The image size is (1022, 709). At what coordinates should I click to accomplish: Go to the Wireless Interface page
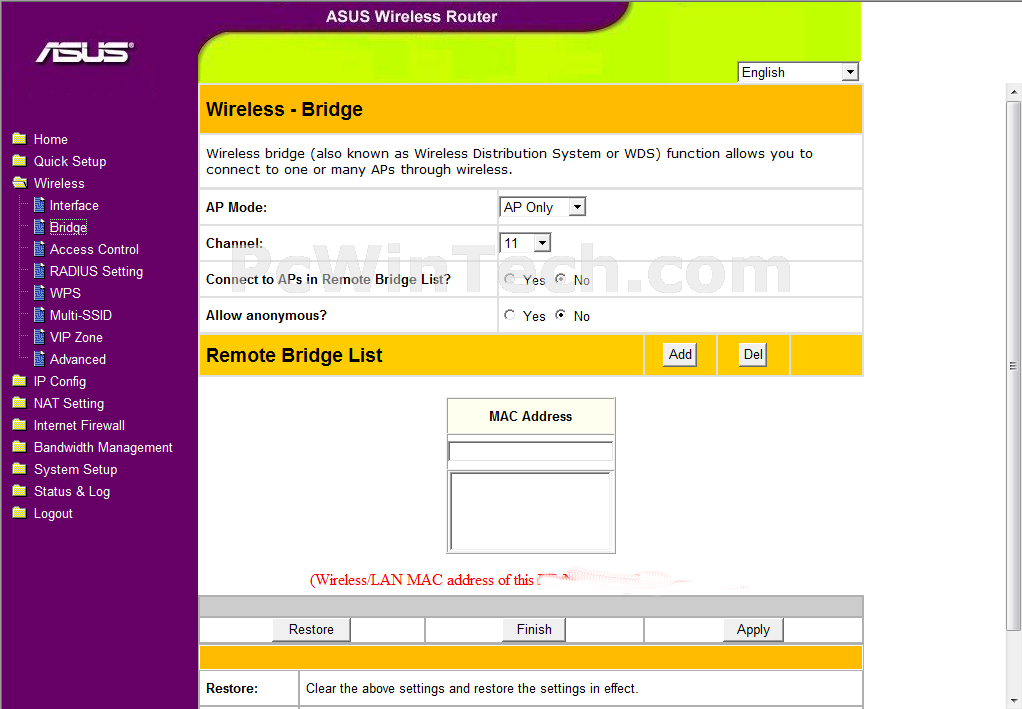[74, 205]
